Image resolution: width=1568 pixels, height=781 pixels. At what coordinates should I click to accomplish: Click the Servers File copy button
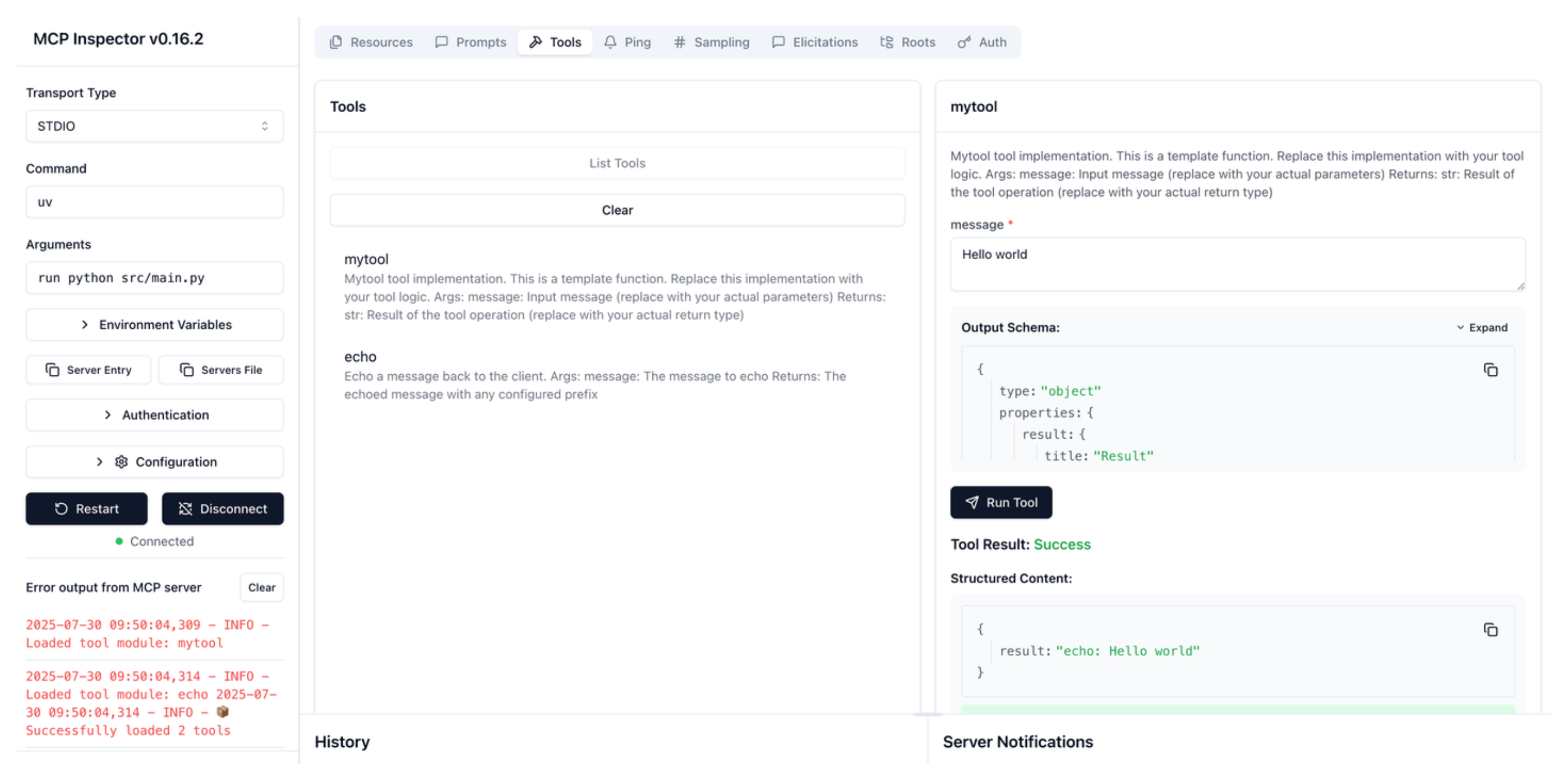(x=221, y=370)
